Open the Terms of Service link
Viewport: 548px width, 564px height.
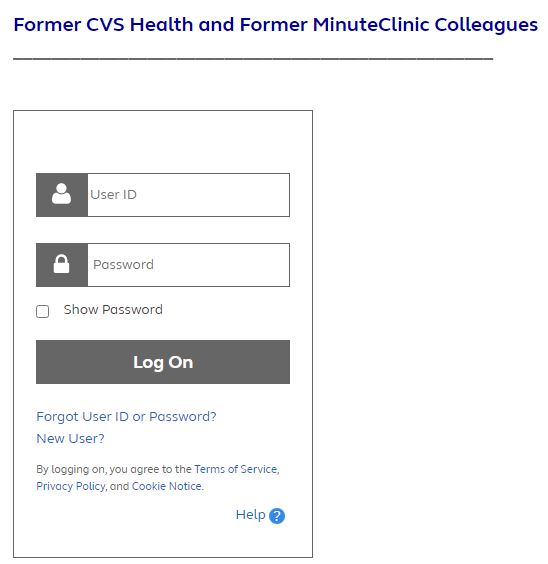click(236, 469)
